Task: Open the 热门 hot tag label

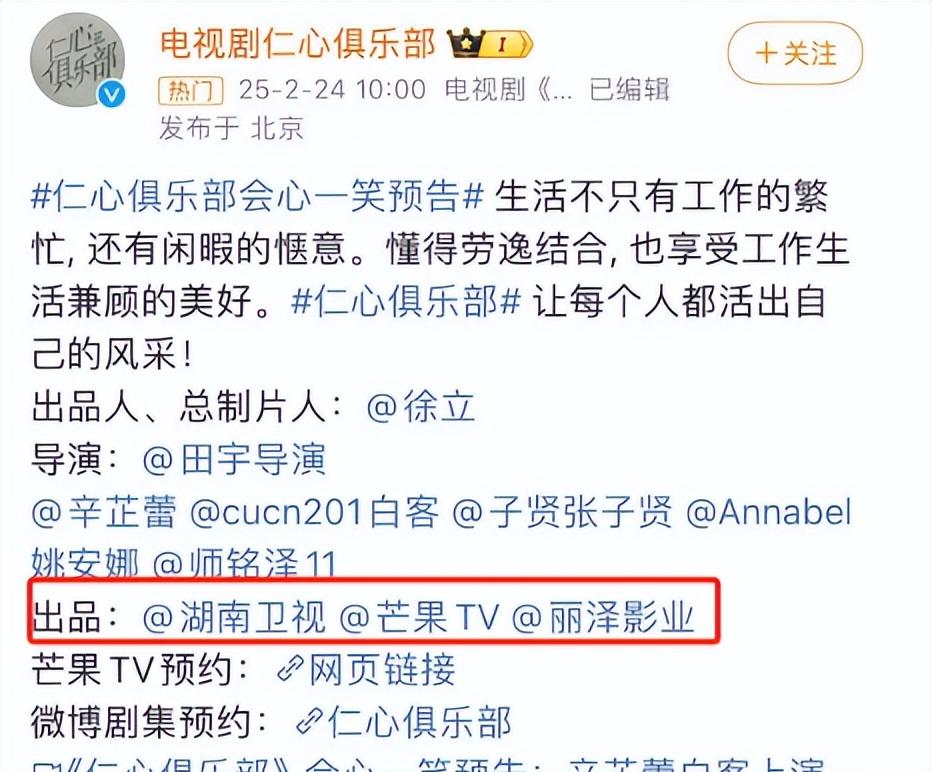Action: click(190, 90)
